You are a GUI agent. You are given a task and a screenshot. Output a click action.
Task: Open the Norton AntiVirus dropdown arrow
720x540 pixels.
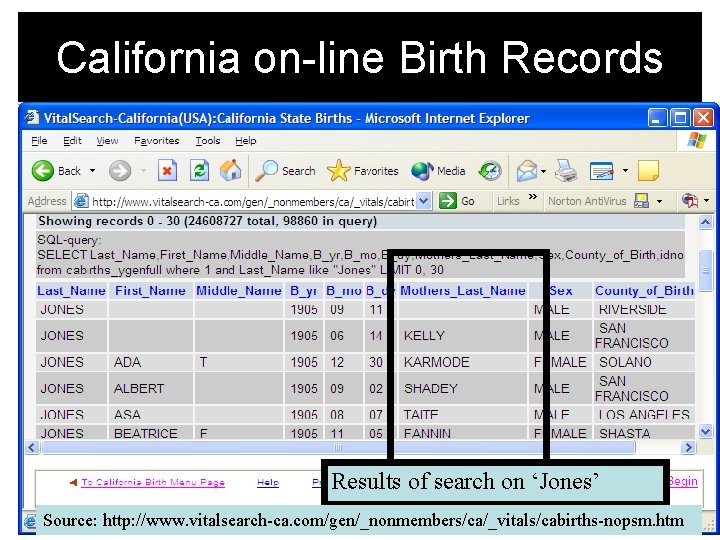point(659,201)
